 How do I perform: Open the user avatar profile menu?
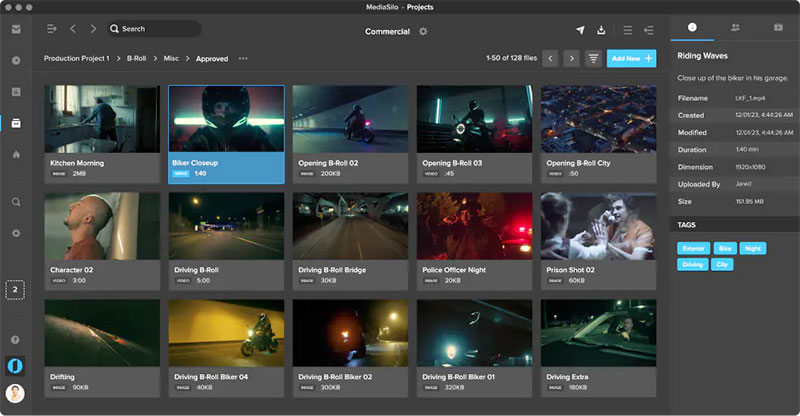click(16, 393)
